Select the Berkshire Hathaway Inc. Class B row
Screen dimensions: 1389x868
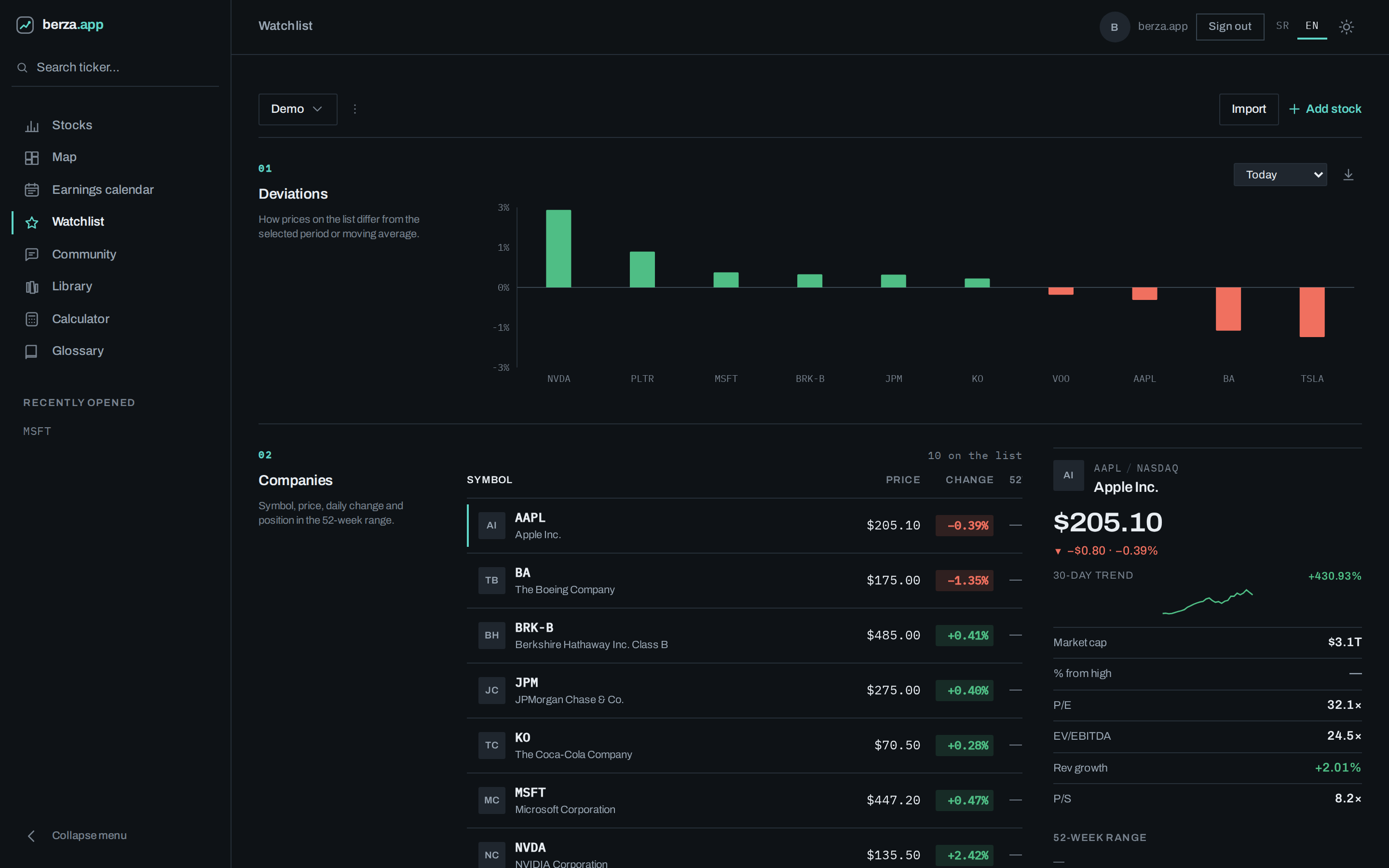tap(745, 636)
